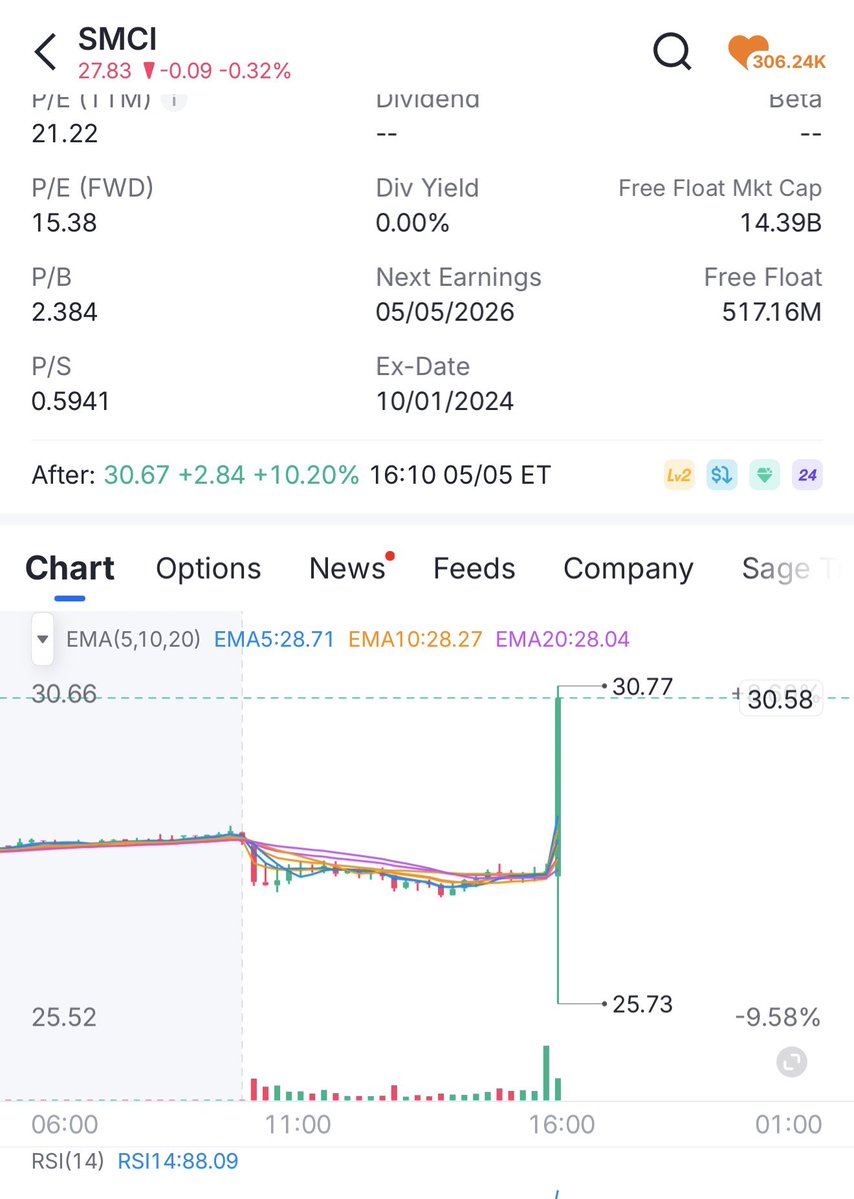Tap the green diamond badge
This screenshot has height=1199, width=854.
tap(765, 475)
